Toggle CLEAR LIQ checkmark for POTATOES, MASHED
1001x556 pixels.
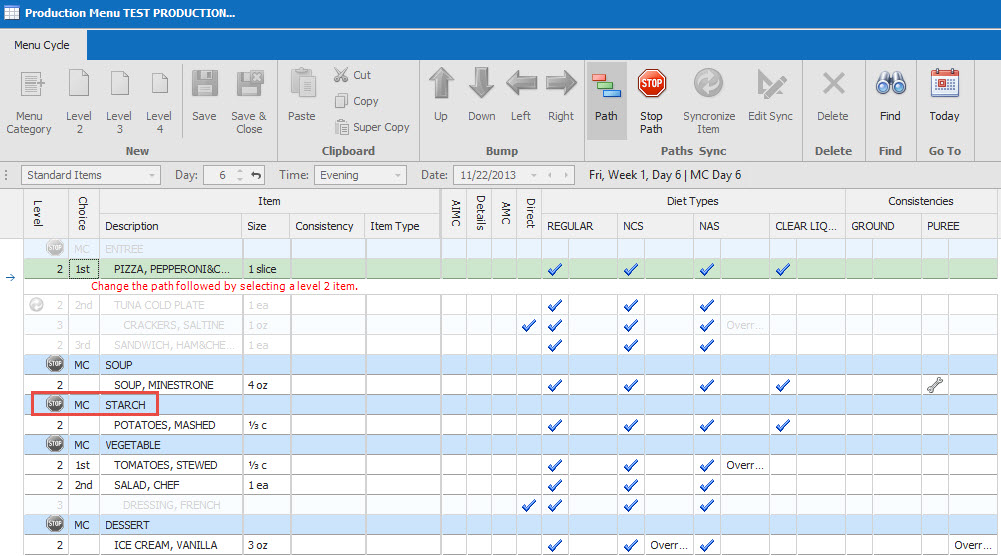coord(783,425)
